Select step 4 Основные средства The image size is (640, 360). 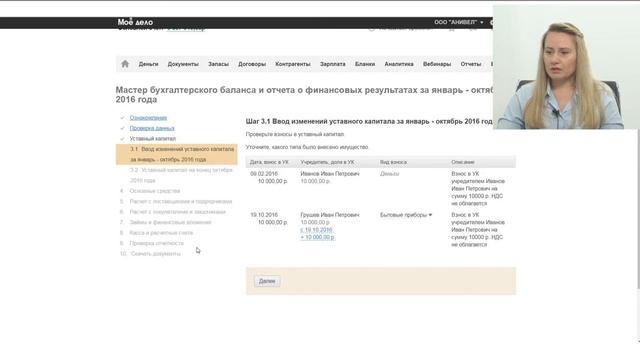(x=155, y=191)
